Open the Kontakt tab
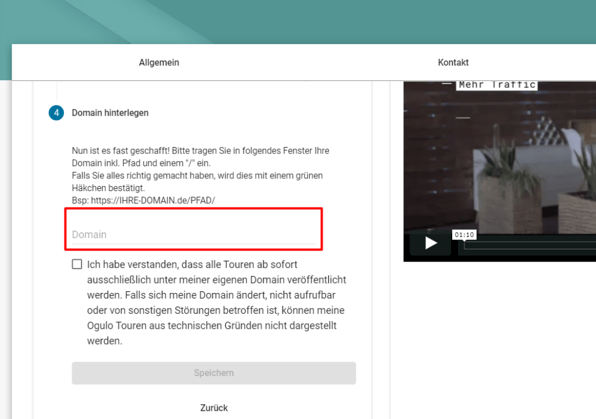This screenshot has height=419, width=596. [x=453, y=62]
